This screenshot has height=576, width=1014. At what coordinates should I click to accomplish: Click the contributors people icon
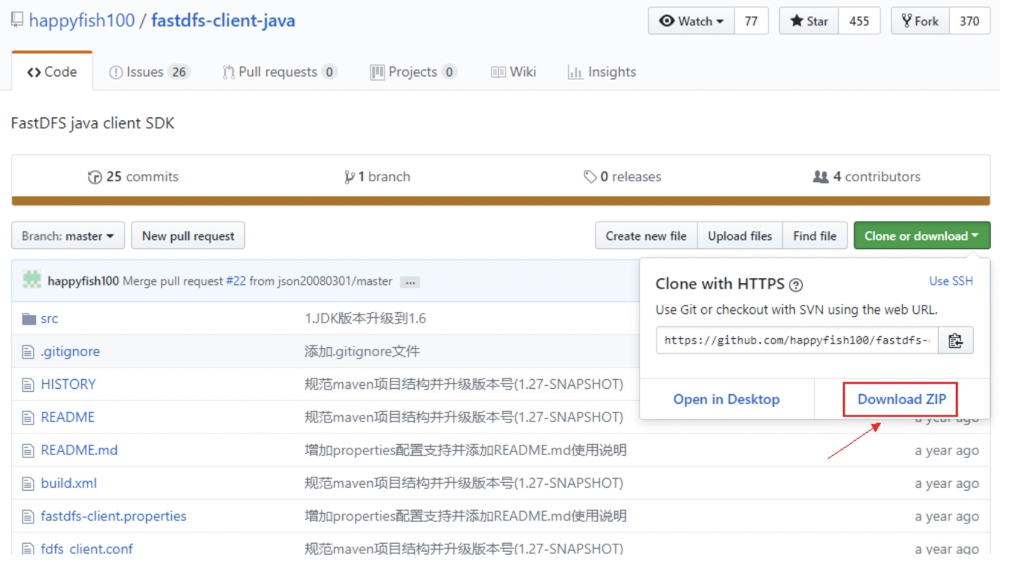click(821, 176)
